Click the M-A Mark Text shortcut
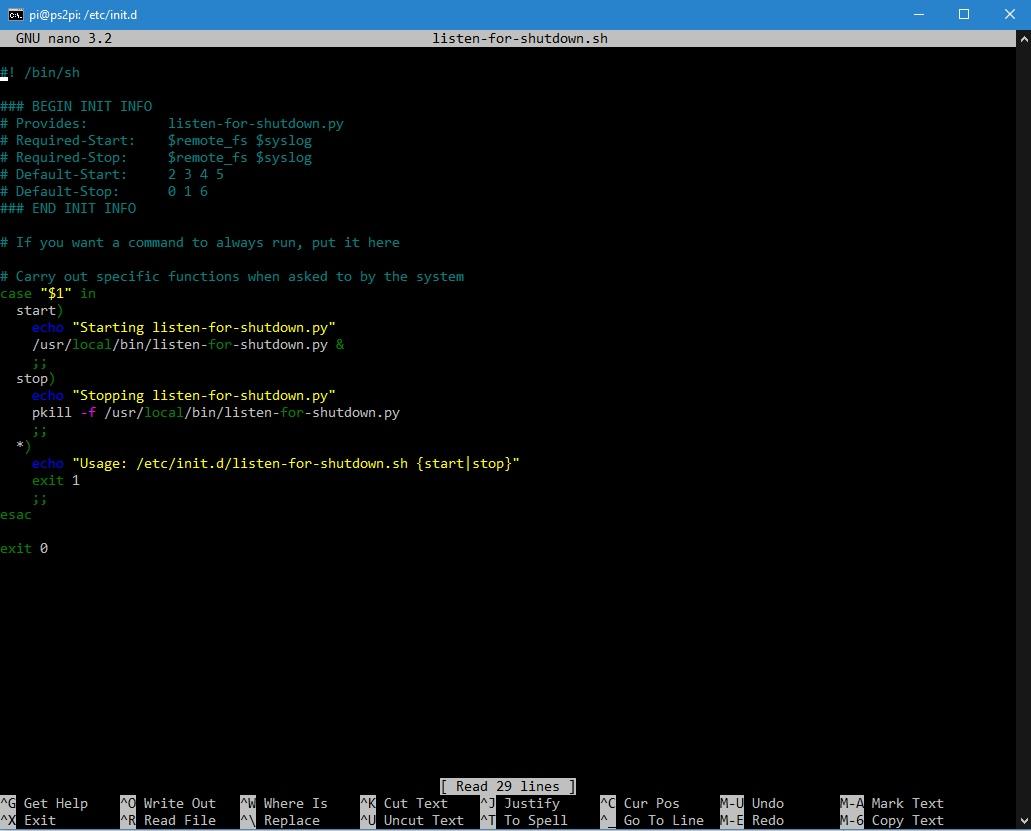Viewport: 1031px width, 831px height. (x=892, y=803)
